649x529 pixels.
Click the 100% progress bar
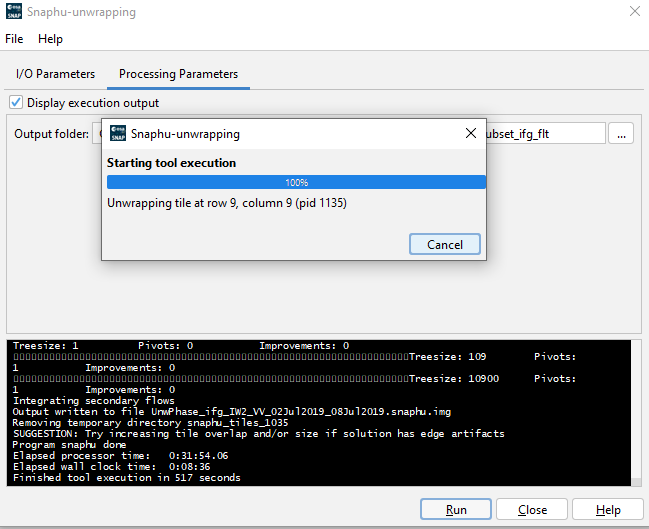(x=296, y=182)
